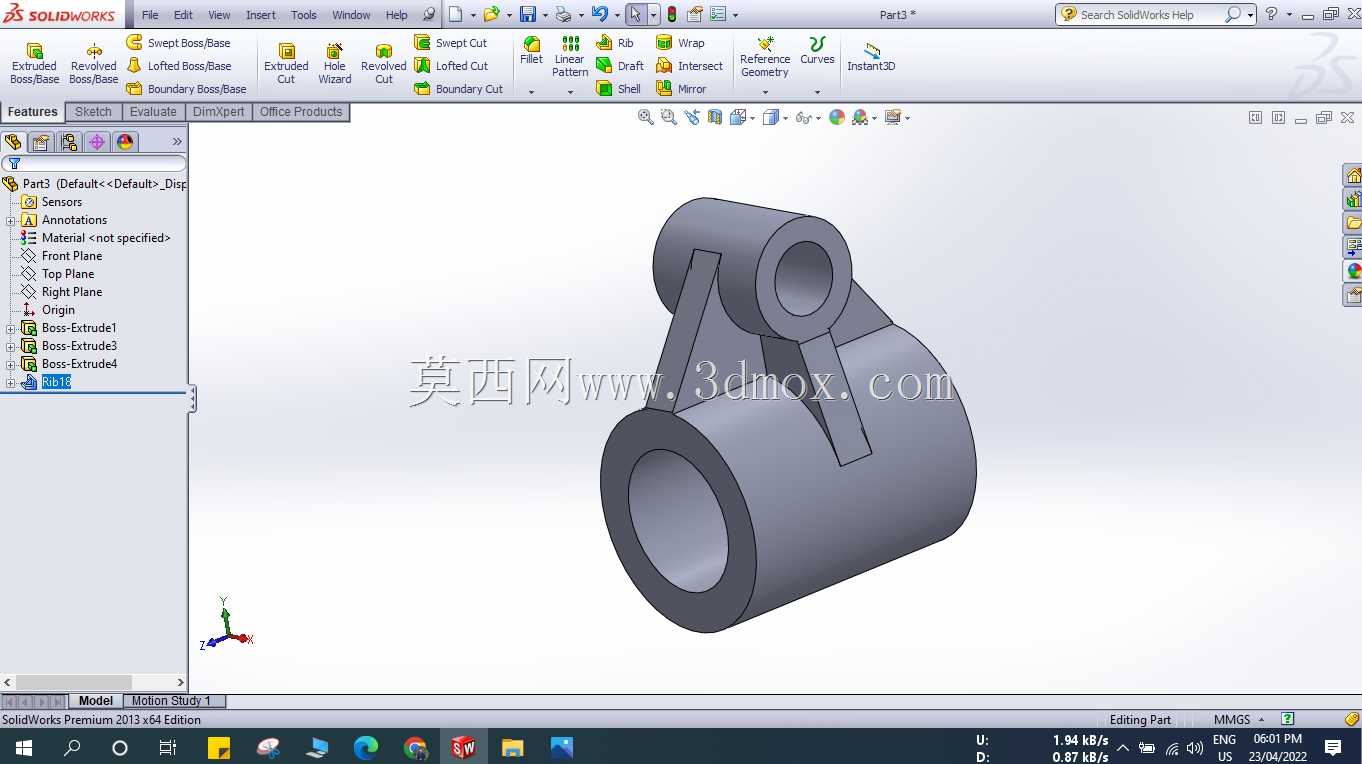Expand the Boss-Extrude3 feature node
Viewport: 1362px width, 764px height.
pyautogui.click(x=11, y=346)
